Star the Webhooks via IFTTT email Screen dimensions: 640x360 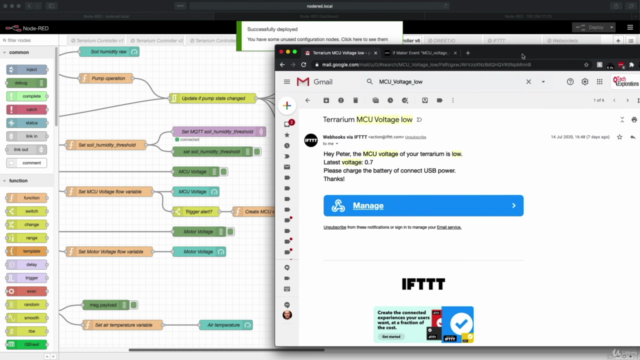(620, 137)
